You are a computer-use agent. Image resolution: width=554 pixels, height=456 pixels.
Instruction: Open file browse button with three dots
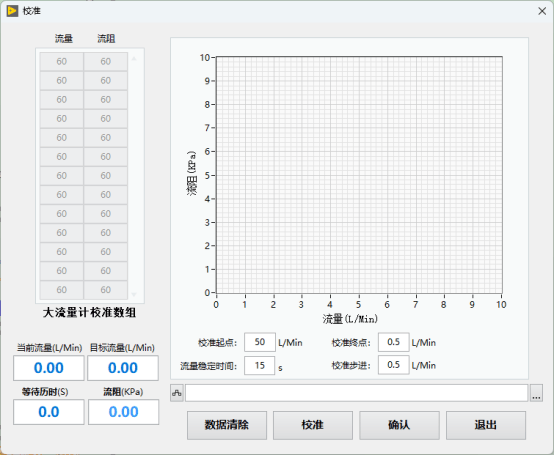tap(536, 393)
